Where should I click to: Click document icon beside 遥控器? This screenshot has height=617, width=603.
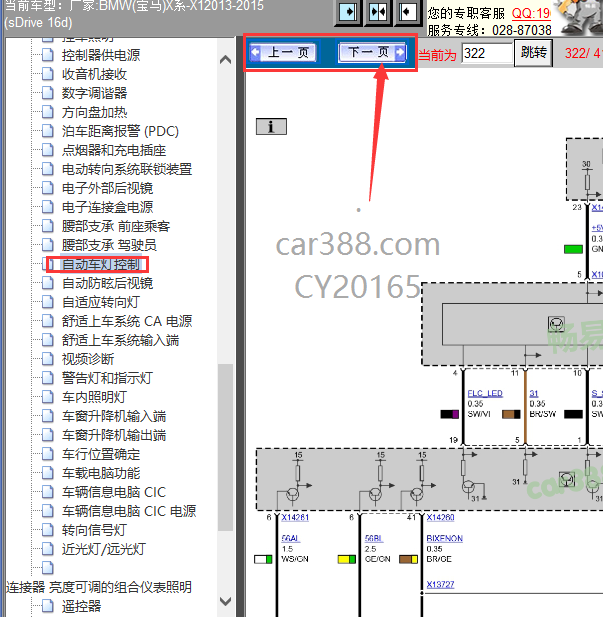tap(48, 606)
